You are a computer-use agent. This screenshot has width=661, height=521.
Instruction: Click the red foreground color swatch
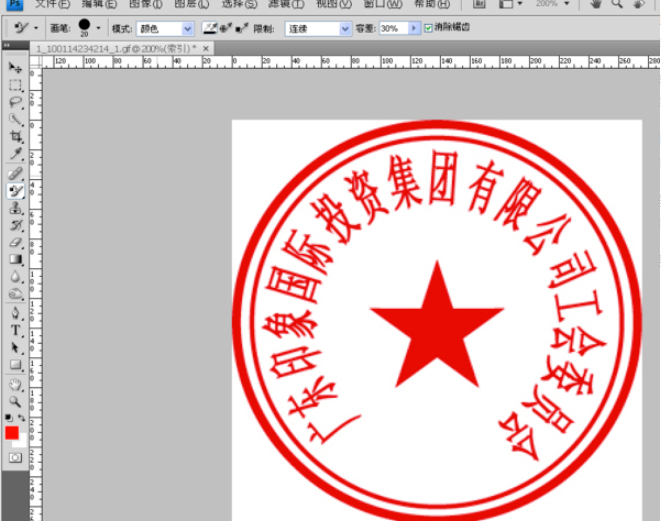12,433
